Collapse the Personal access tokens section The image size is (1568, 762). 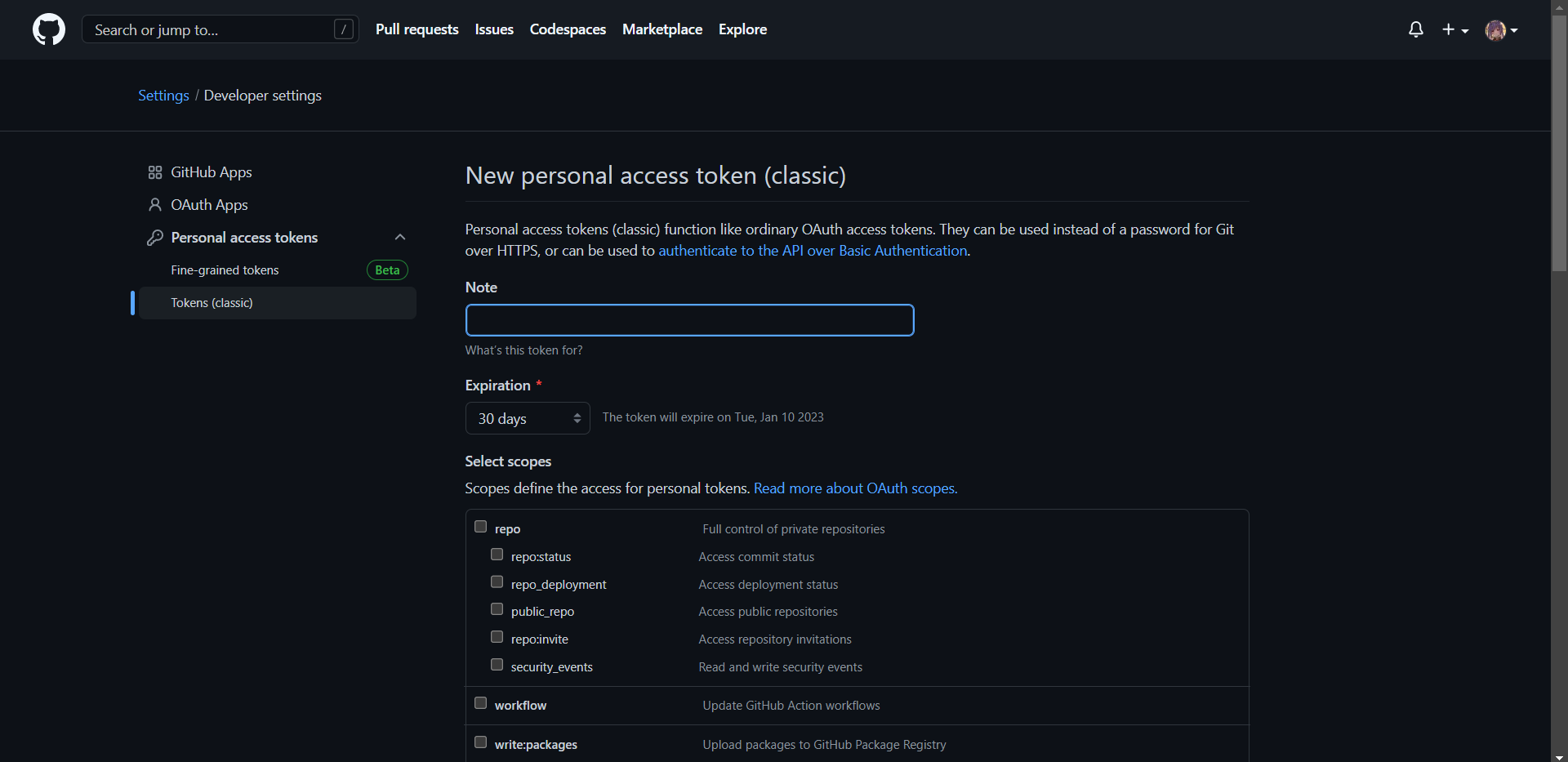point(400,238)
